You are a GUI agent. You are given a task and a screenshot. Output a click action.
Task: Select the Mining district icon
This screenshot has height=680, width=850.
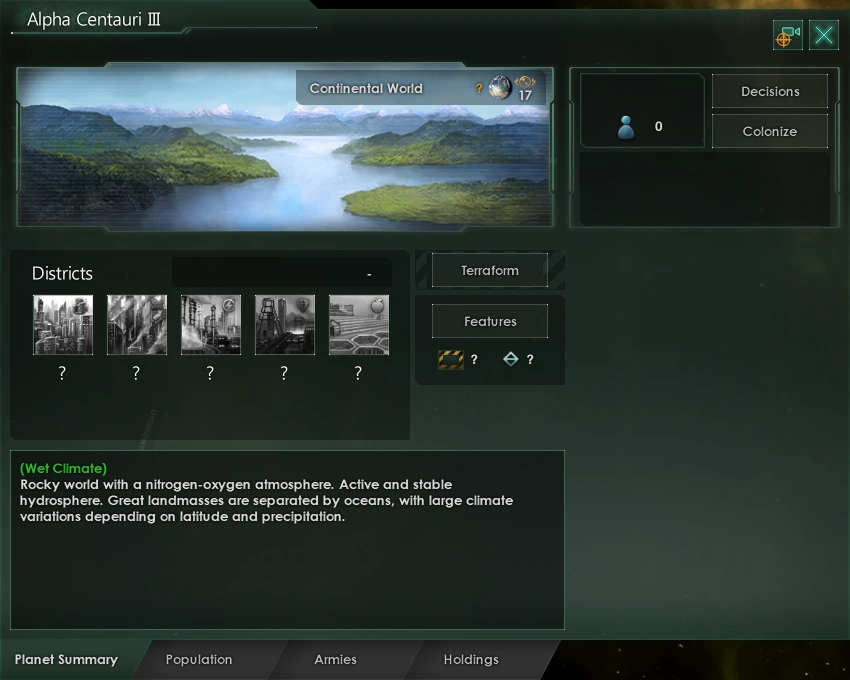point(284,324)
